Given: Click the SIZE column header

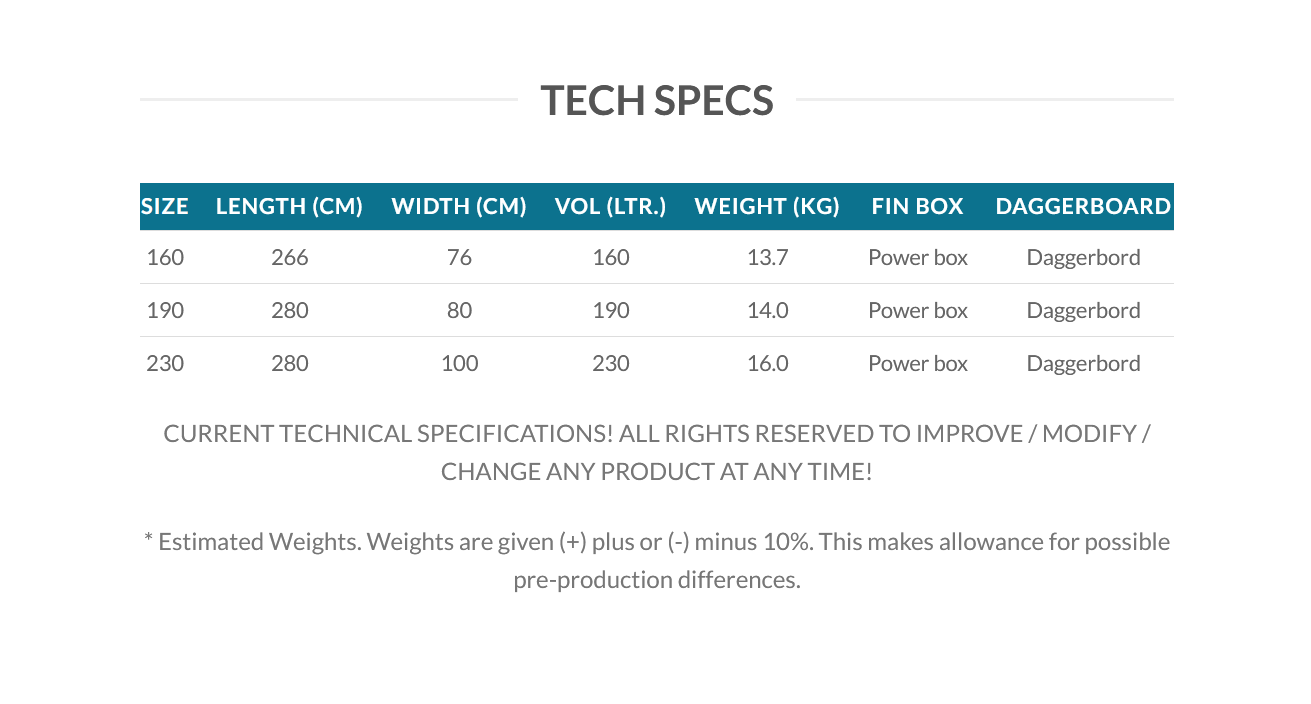Looking at the screenshot, I should click(x=165, y=206).
